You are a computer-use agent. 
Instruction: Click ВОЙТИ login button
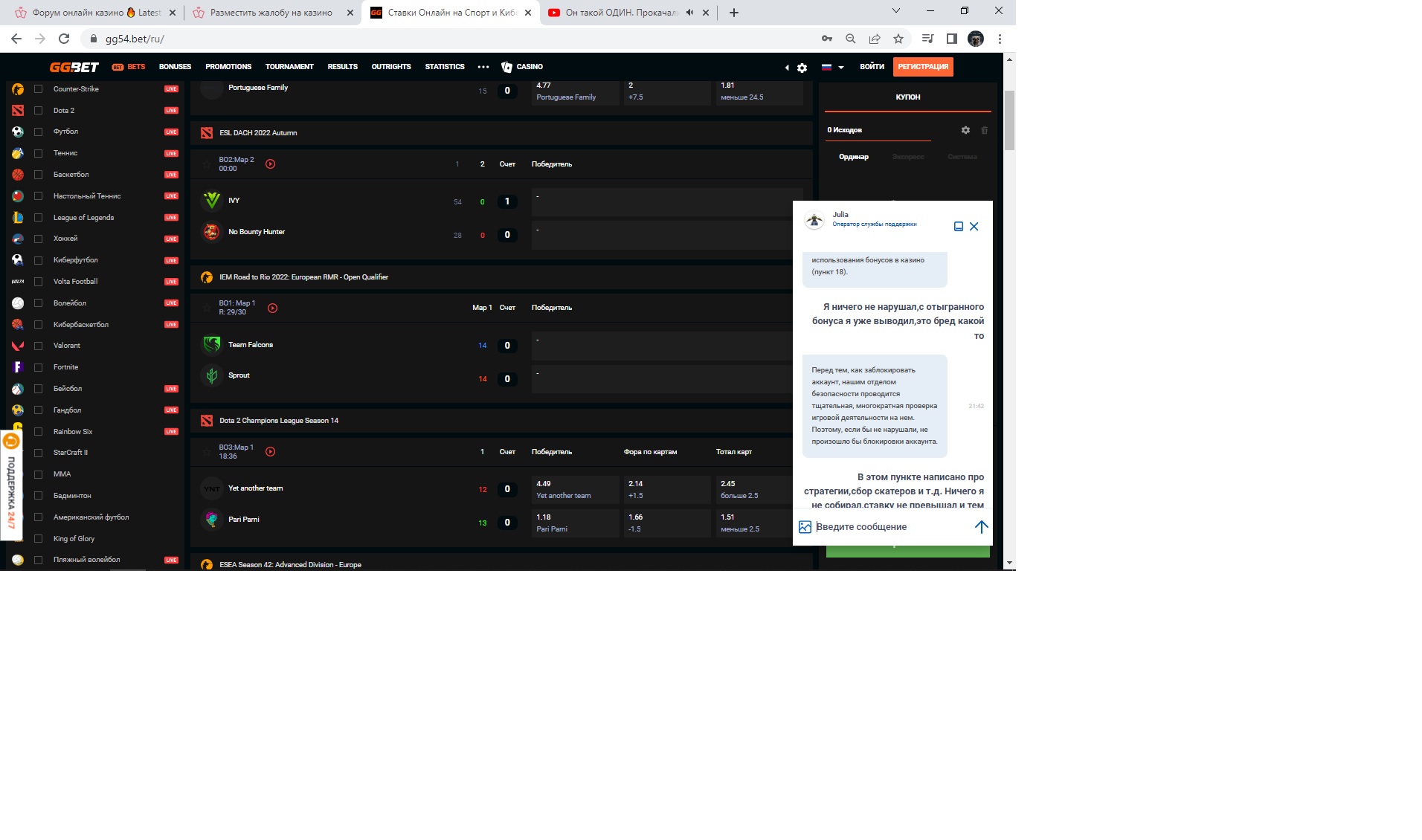point(872,67)
